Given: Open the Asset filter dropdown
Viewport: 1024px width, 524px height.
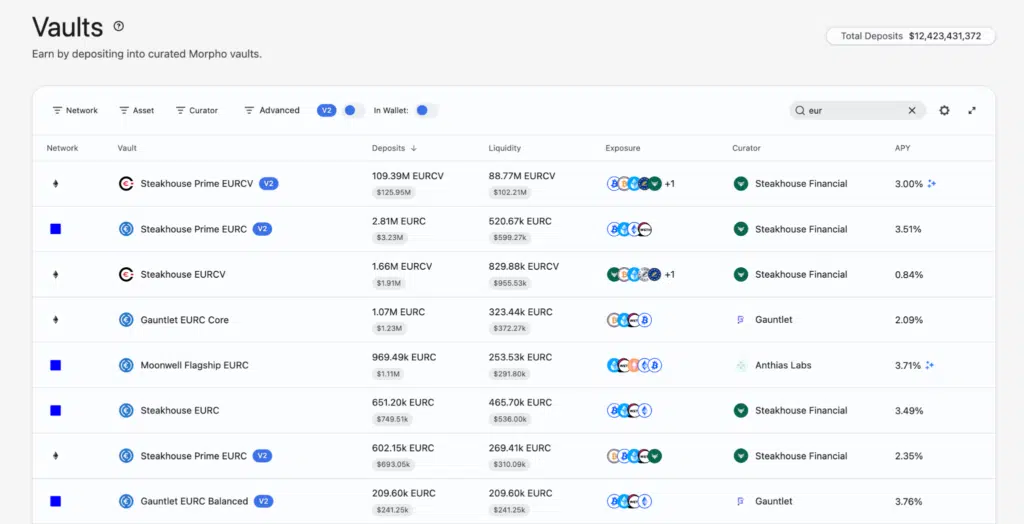Looking at the screenshot, I should click(136, 110).
